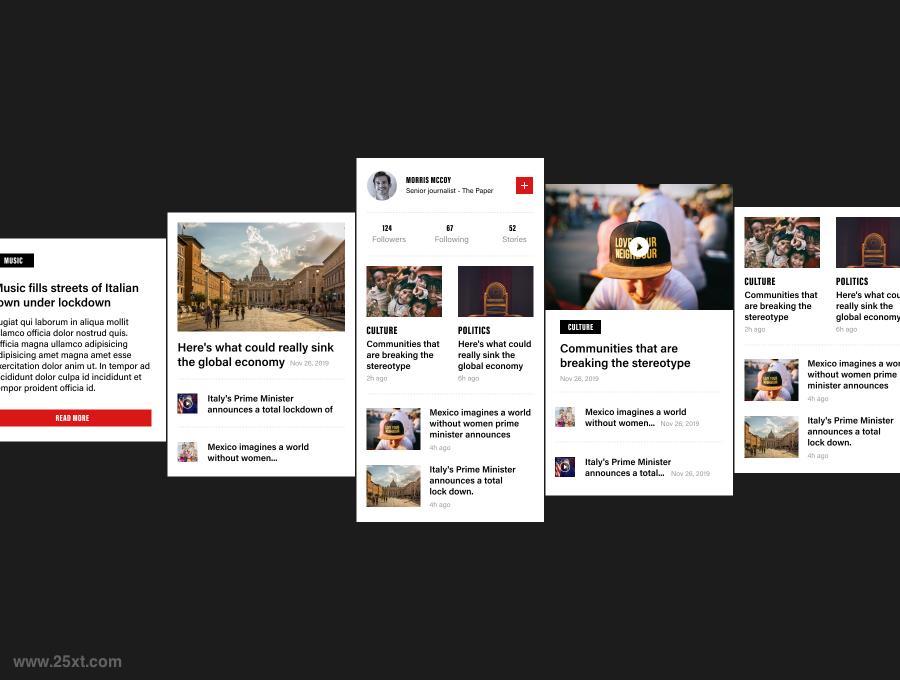
Task: Open Vatican thumbnail in rightmost card
Action: pos(771,437)
